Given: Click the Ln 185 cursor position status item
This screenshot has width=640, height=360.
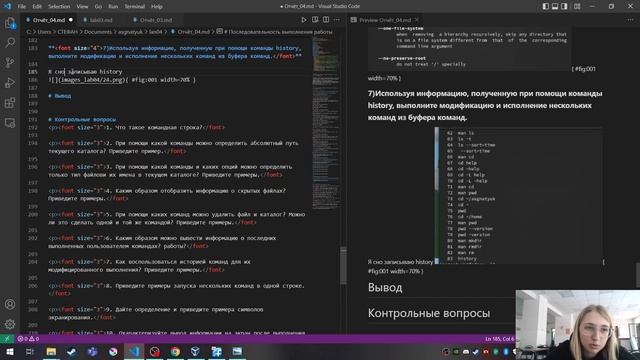Looking at the screenshot, I should [500, 339].
